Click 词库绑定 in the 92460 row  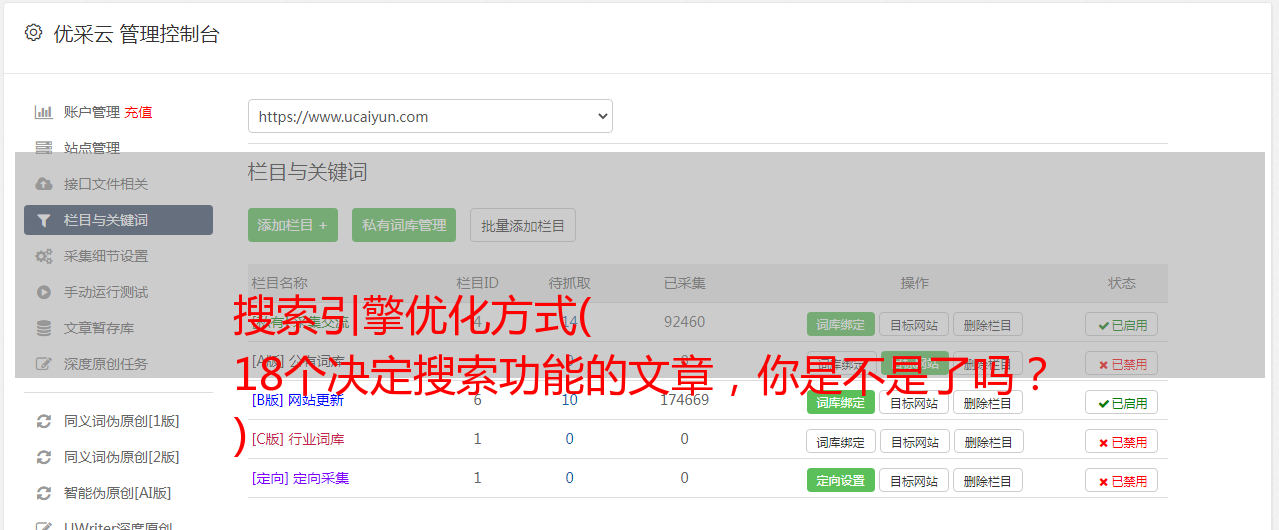click(840, 325)
